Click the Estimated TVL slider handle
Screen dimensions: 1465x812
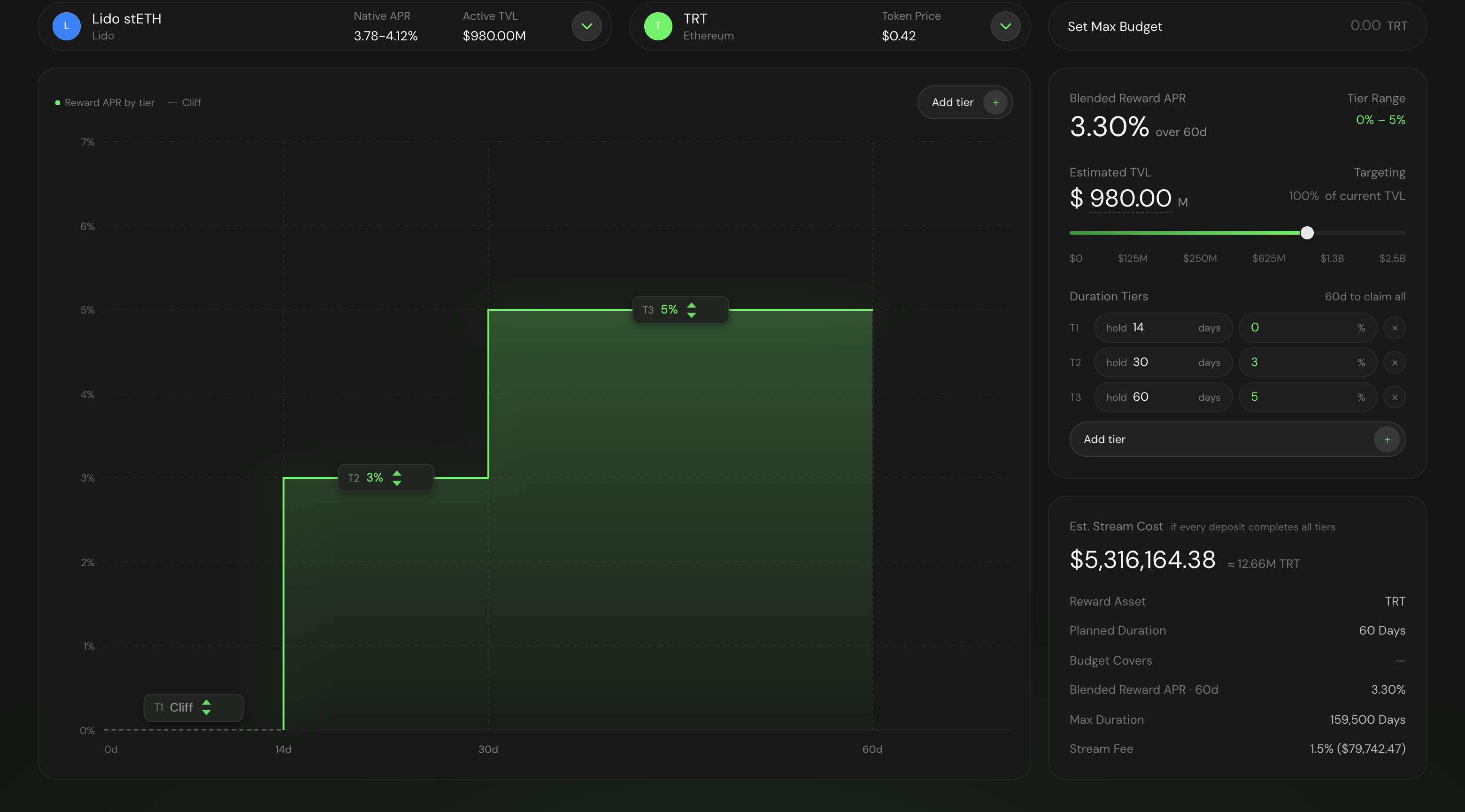click(1307, 232)
